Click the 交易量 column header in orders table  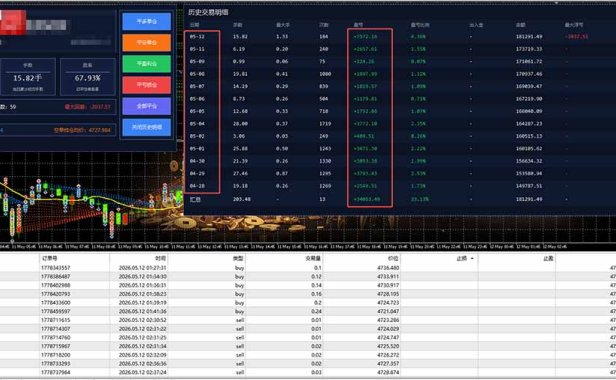[x=314, y=259]
